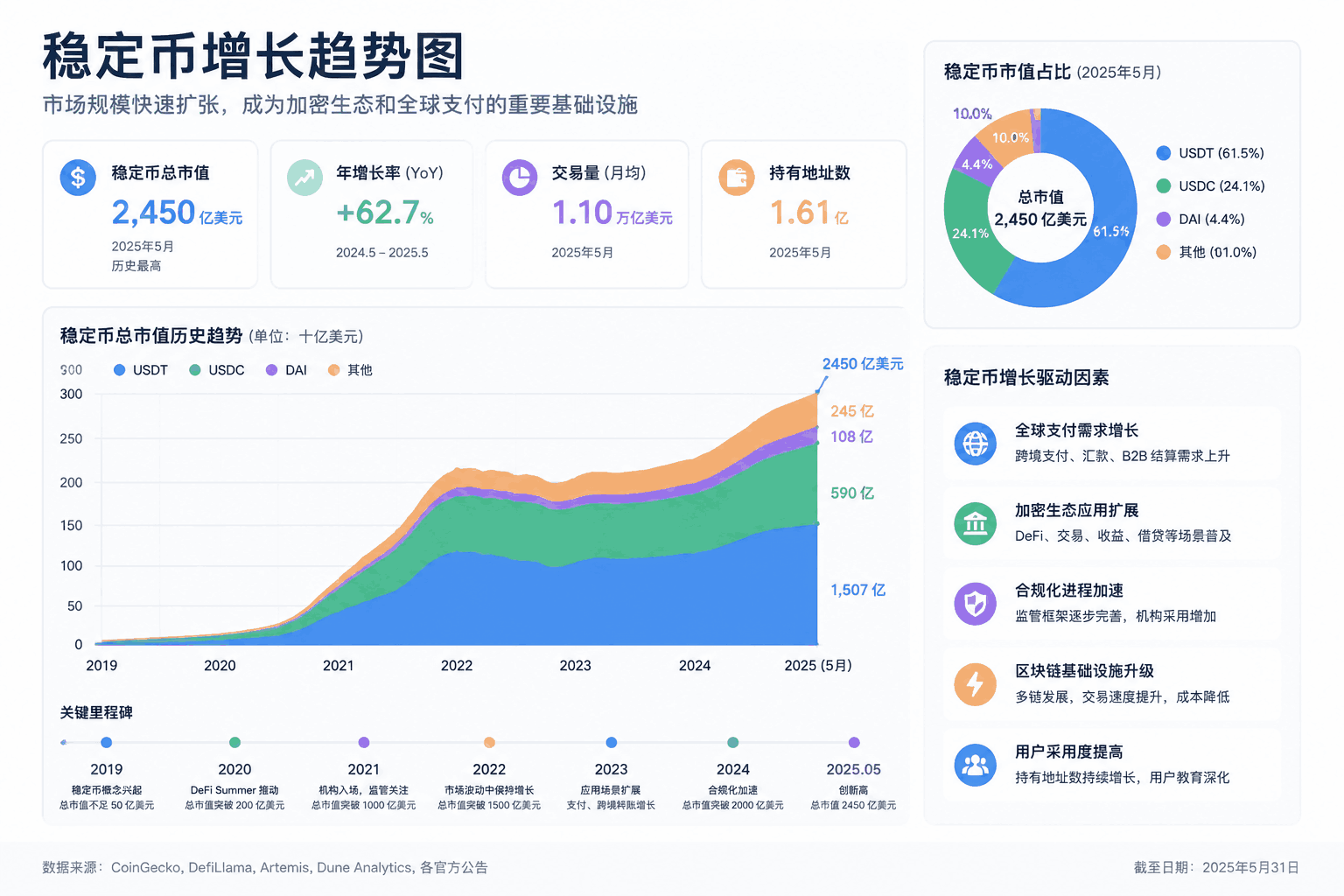Image resolution: width=1344 pixels, height=896 pixels.
Task: Select the 2019 milestone dot on the timeline
Action: pos(107,743)
